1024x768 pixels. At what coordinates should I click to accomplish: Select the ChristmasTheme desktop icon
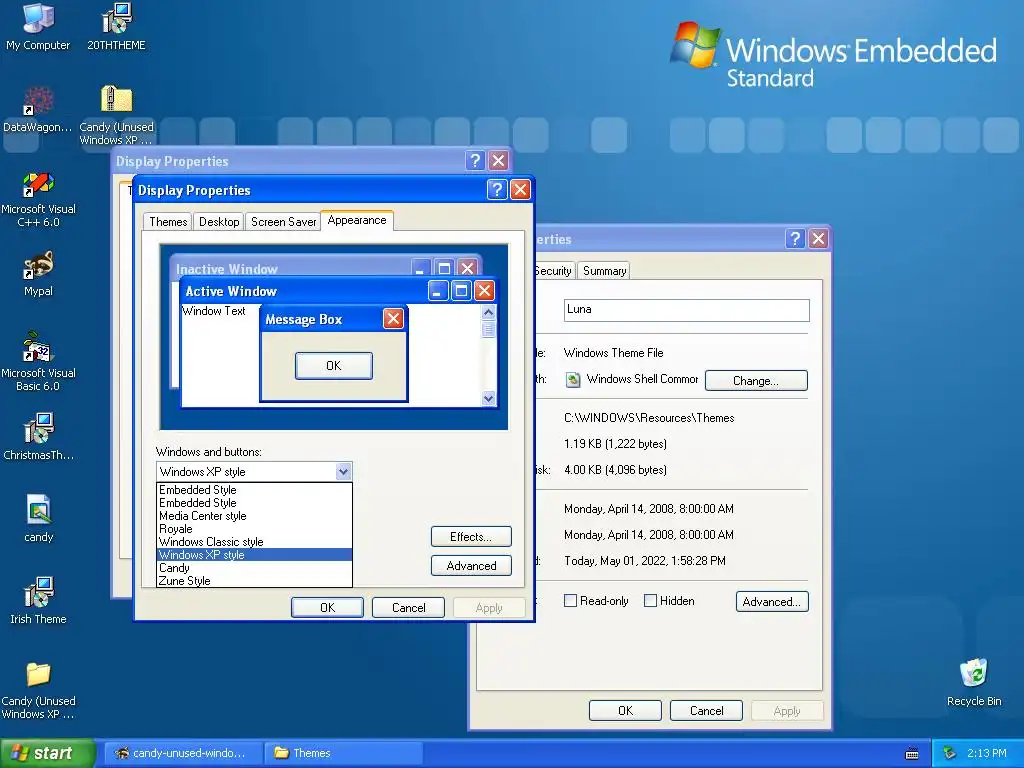click(38, 436)
